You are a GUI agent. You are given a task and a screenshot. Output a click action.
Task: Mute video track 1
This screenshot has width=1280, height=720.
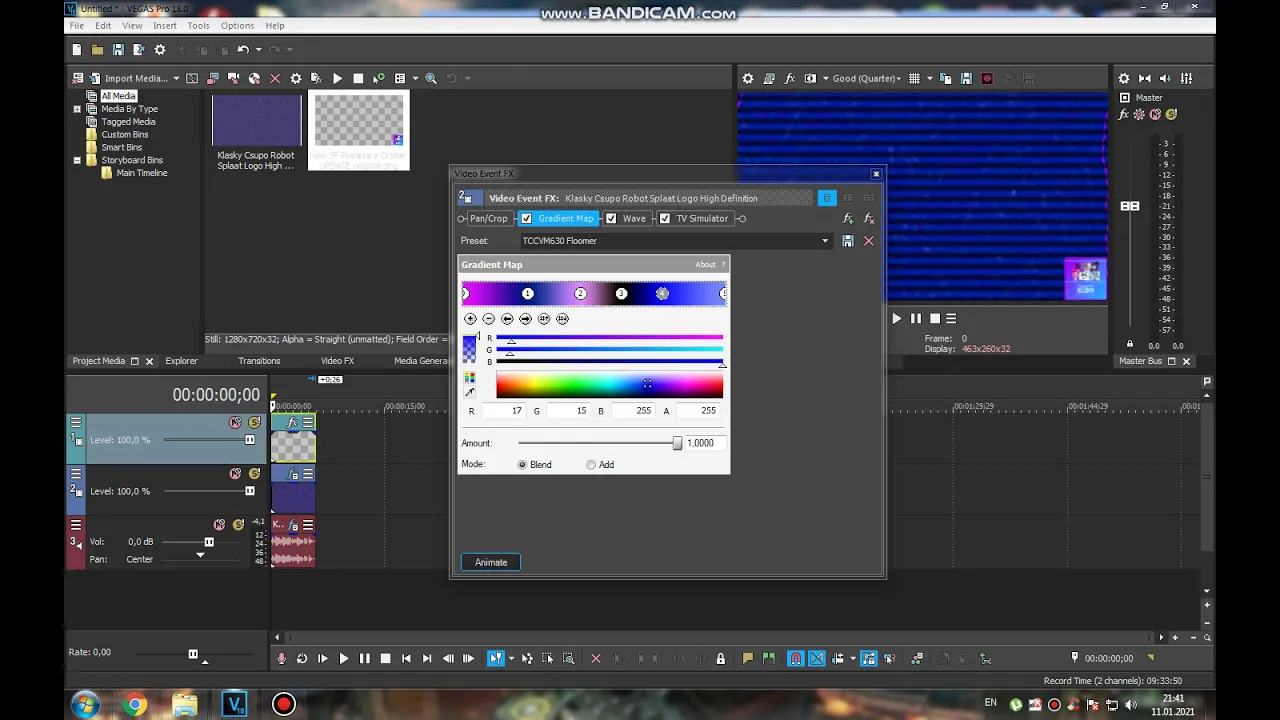coord(235,423)
